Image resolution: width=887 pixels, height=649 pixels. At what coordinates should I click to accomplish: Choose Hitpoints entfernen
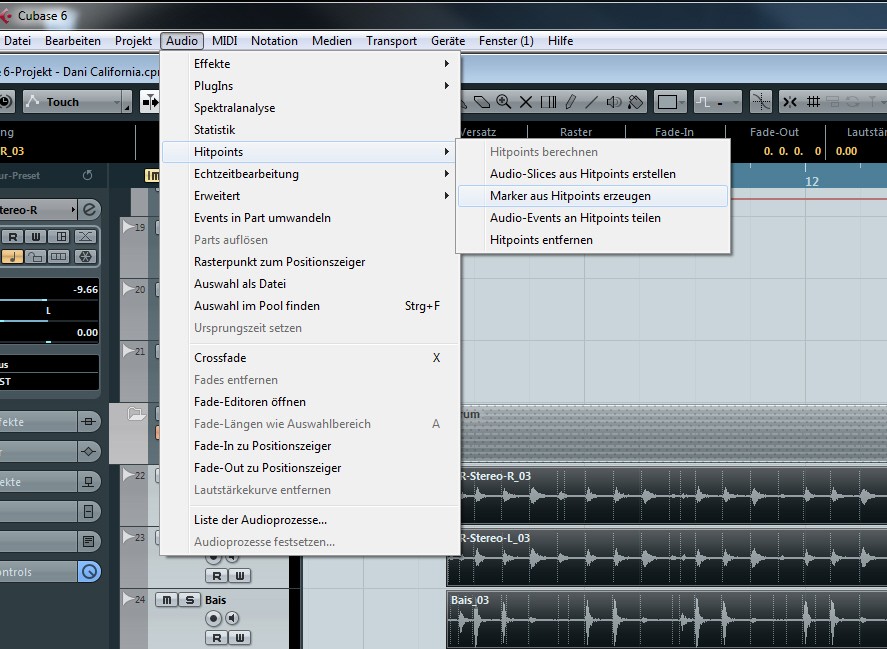tap(593, 240)
